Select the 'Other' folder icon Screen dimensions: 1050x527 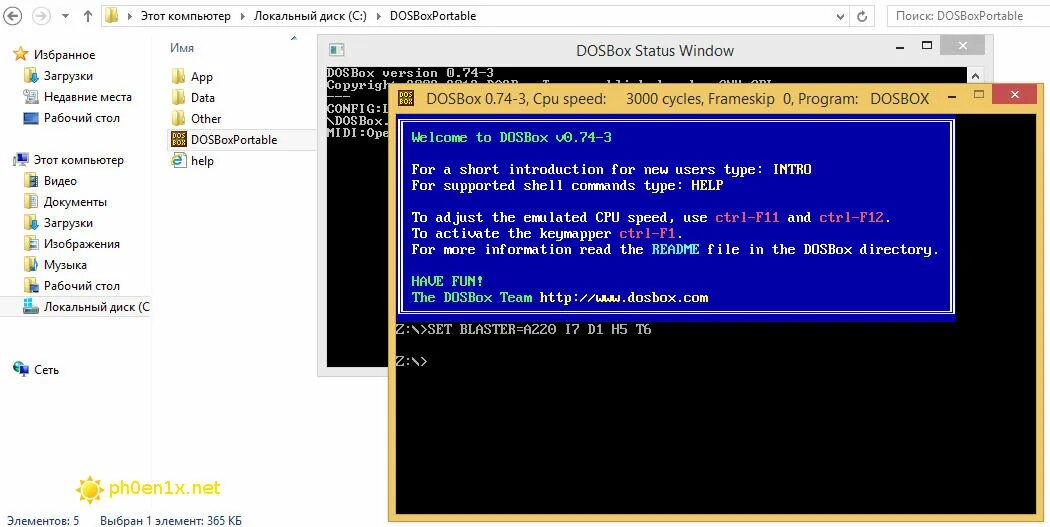coord(178,119)
